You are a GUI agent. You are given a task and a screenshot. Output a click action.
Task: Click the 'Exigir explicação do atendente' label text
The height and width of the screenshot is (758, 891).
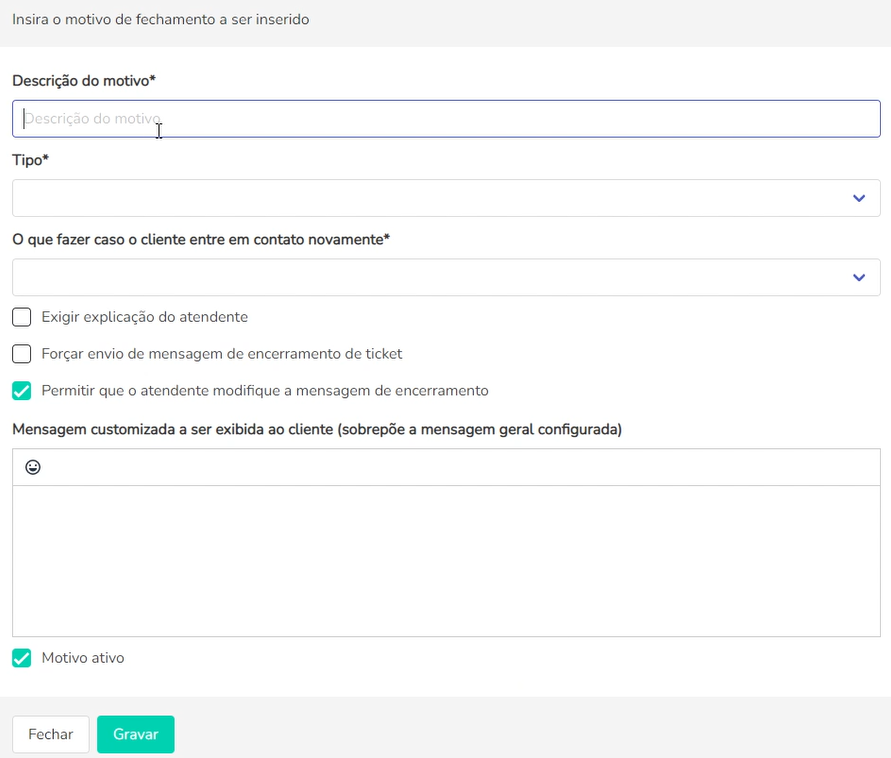(x=144, y=317)
